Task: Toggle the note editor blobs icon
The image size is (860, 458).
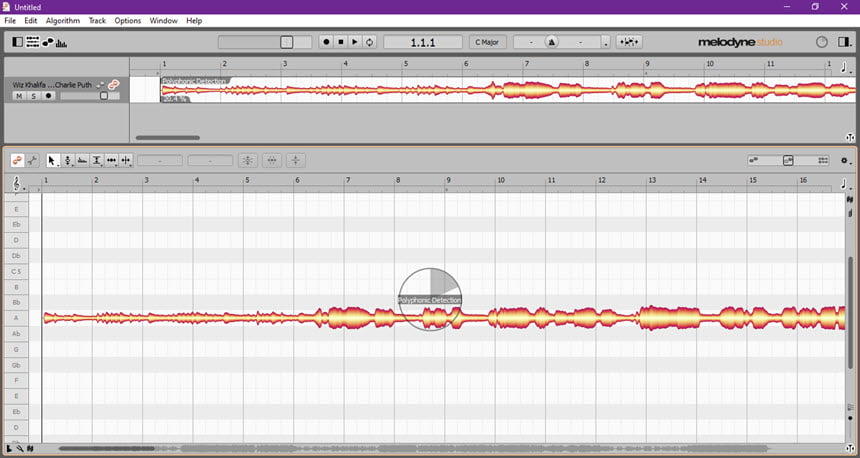Action: 48,42
